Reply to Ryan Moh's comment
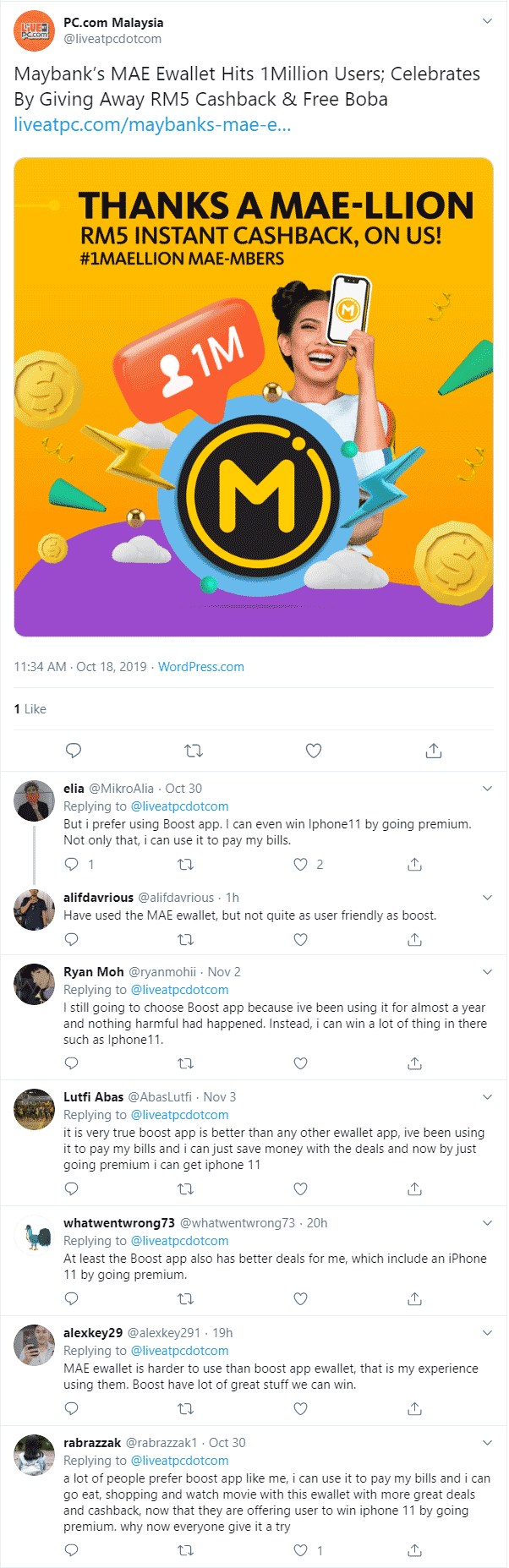Screen dimensions: 509x1568 (x=72, y=1064)
